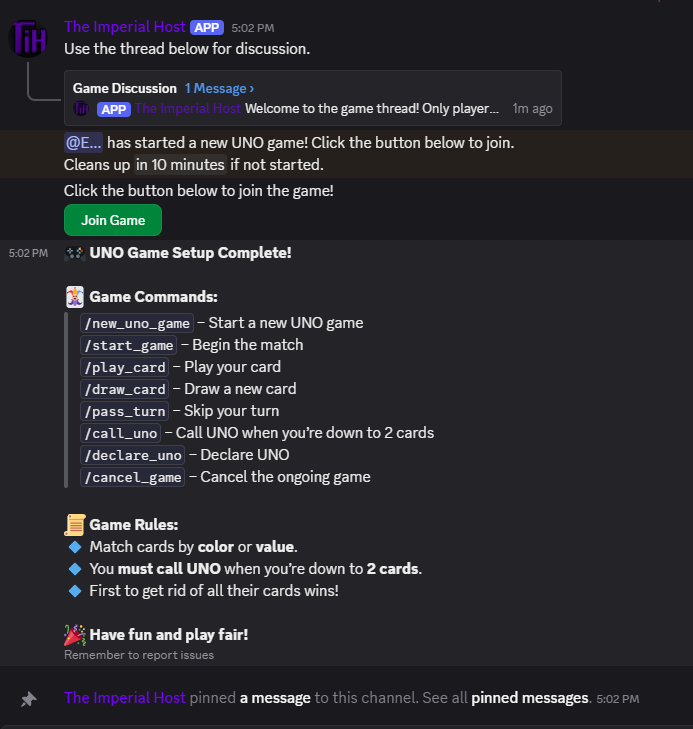Open the 1 Message thread link
Viewport: 693px width, 729px height.
[x=219, y=88]
